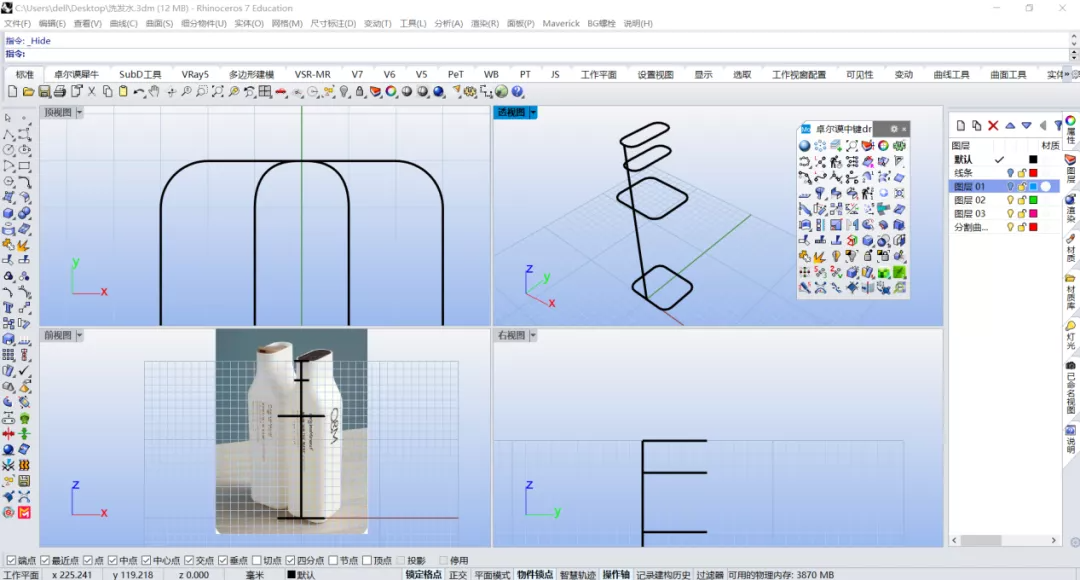Screen dimensions: 1080x580
Task: Click the lock padlock icon in toolbar
Action: click(360, 92)
